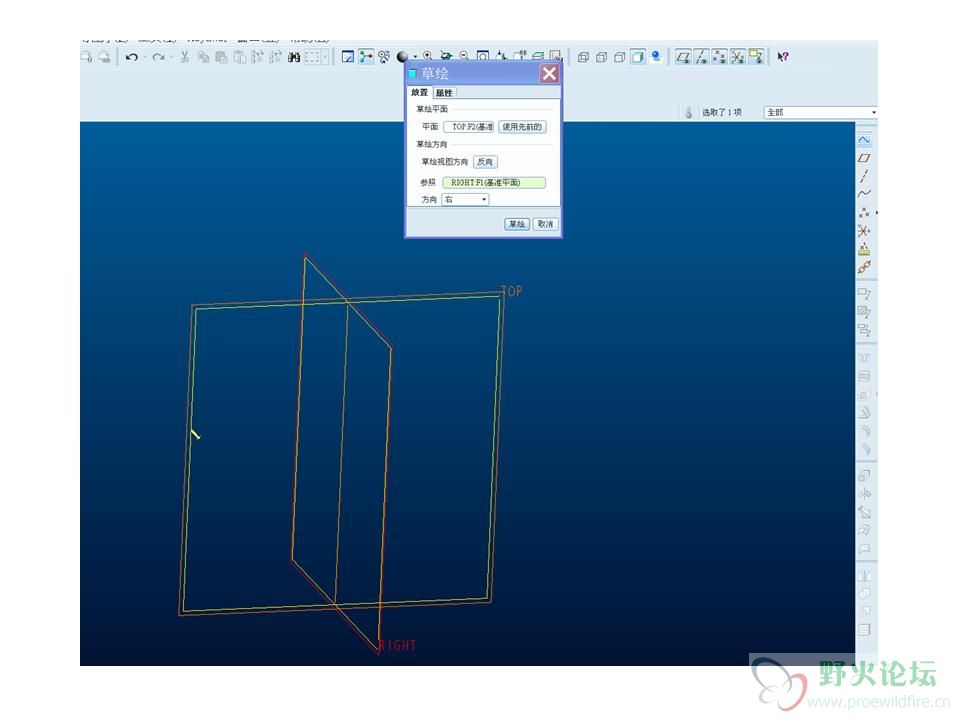Open the 方向 orientation dropdown
960x720 pixels.
465,200
